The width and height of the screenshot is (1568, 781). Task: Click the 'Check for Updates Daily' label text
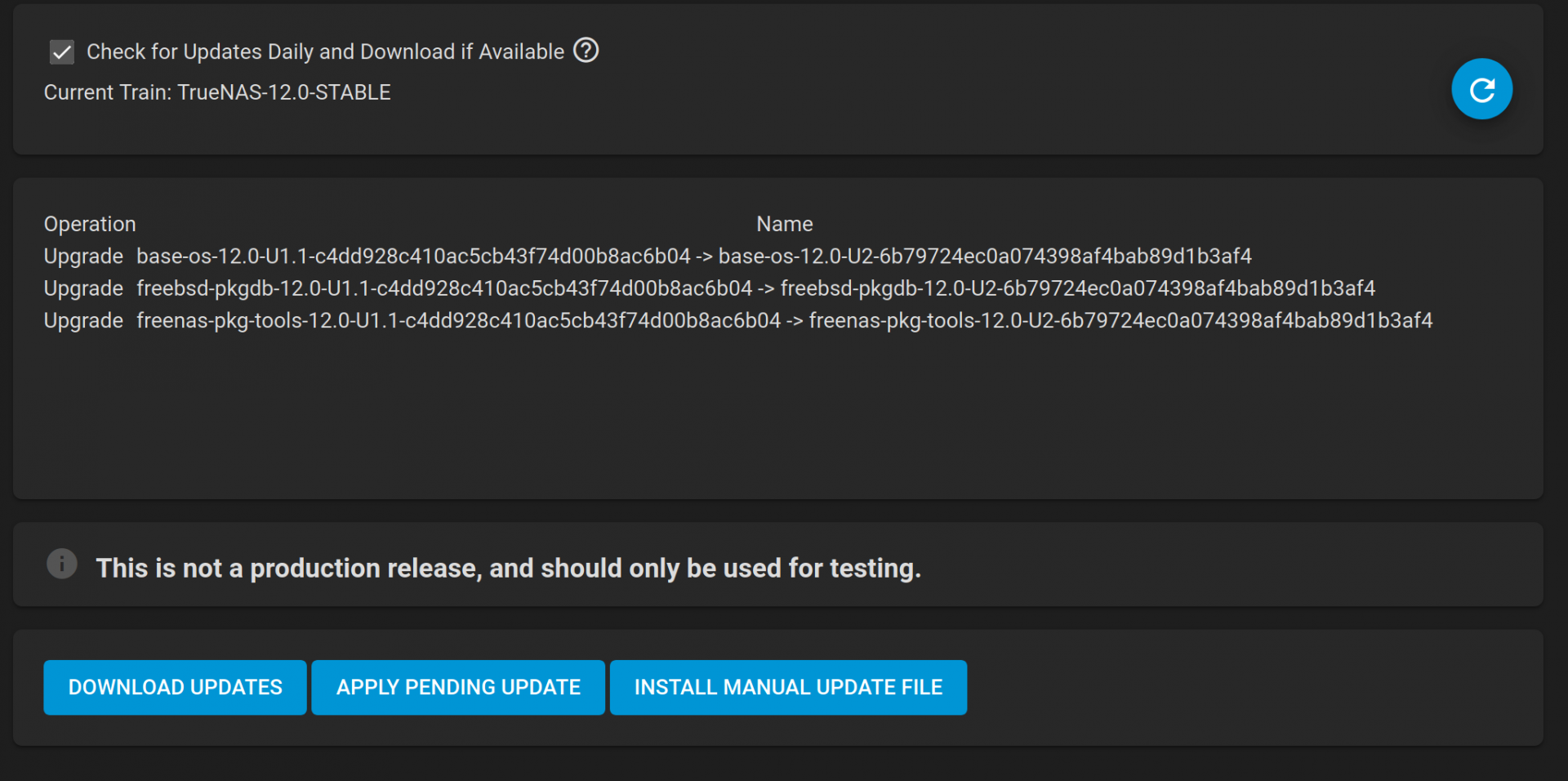(x=325, y=51)
